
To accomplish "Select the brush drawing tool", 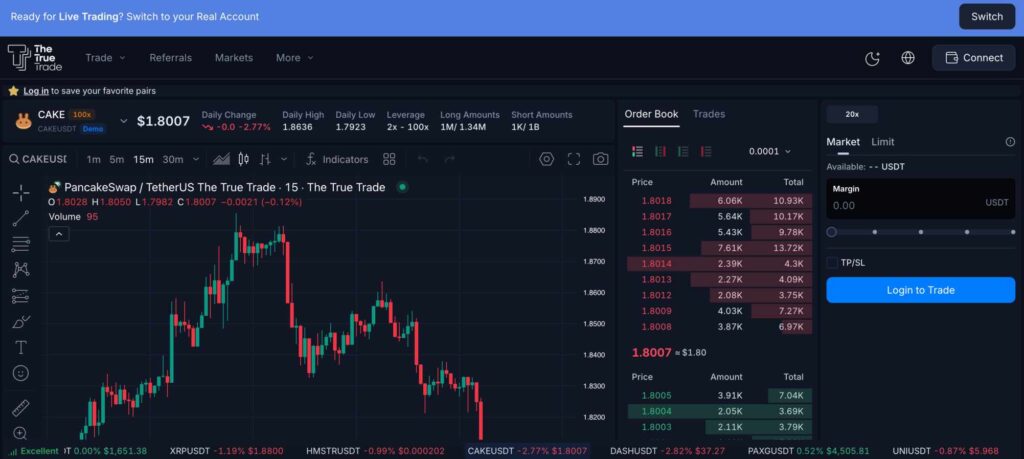I will coord(21,322).
